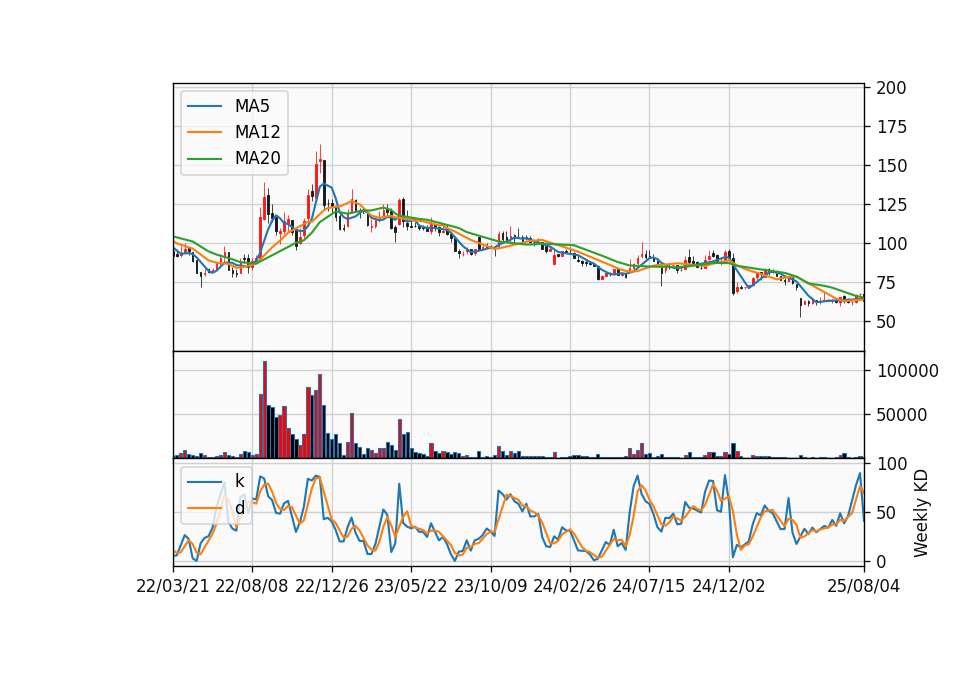Screen dimensions: 960x690
Task: Click the price axis value 125
Action: tap(891, 205)
